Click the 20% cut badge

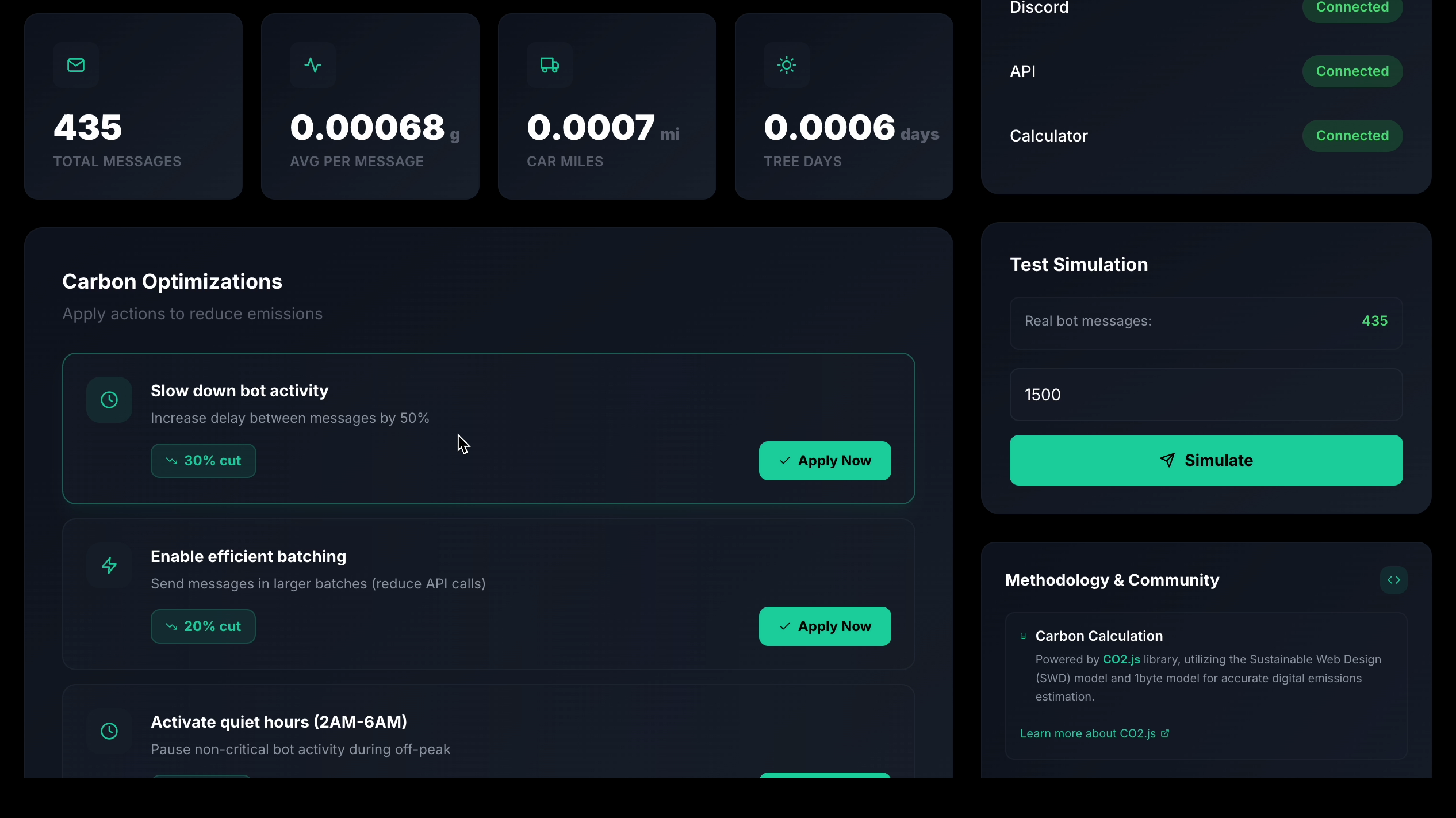[x=203, y=626]
